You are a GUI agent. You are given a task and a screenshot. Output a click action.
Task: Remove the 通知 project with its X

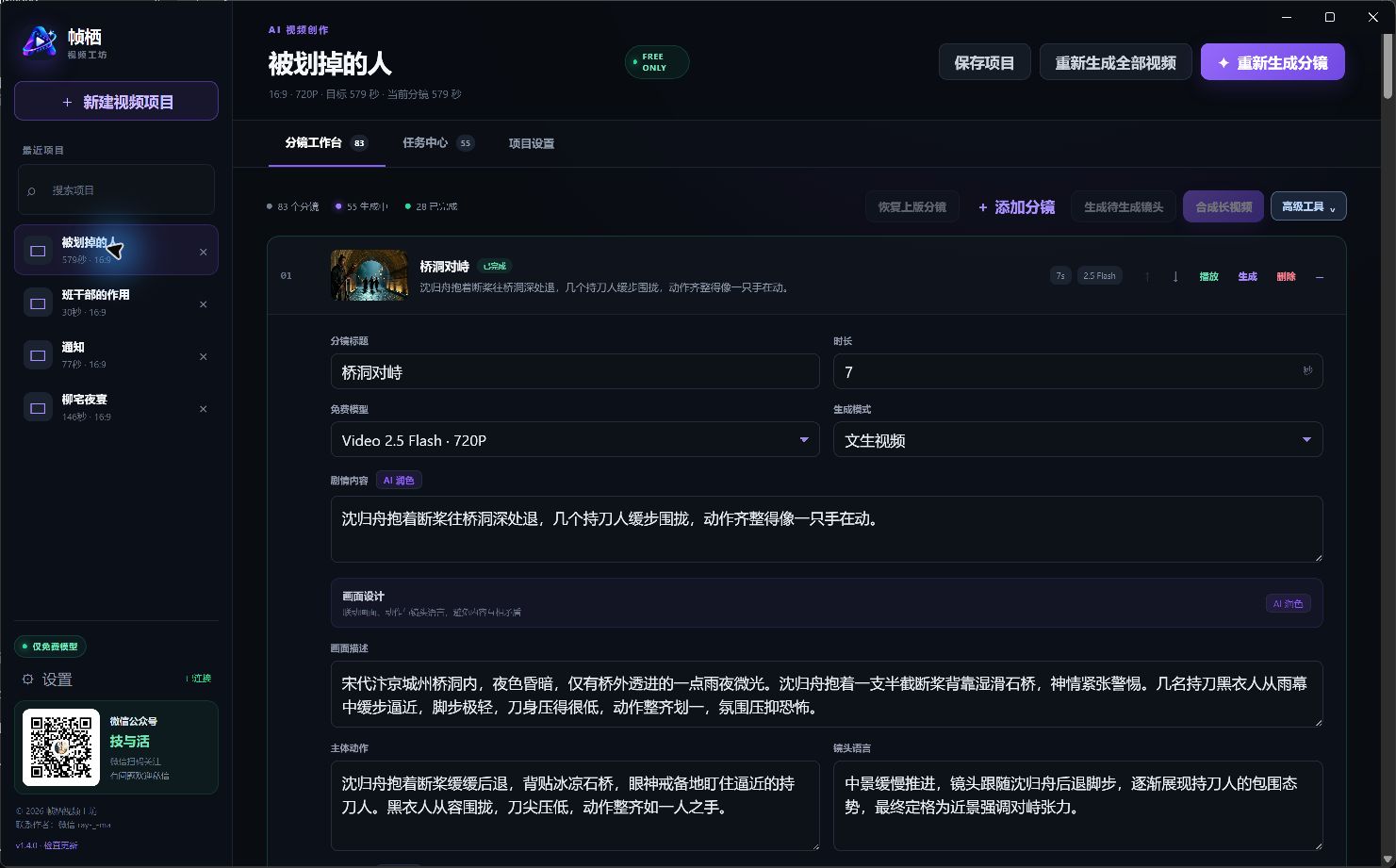coord(204,356)
